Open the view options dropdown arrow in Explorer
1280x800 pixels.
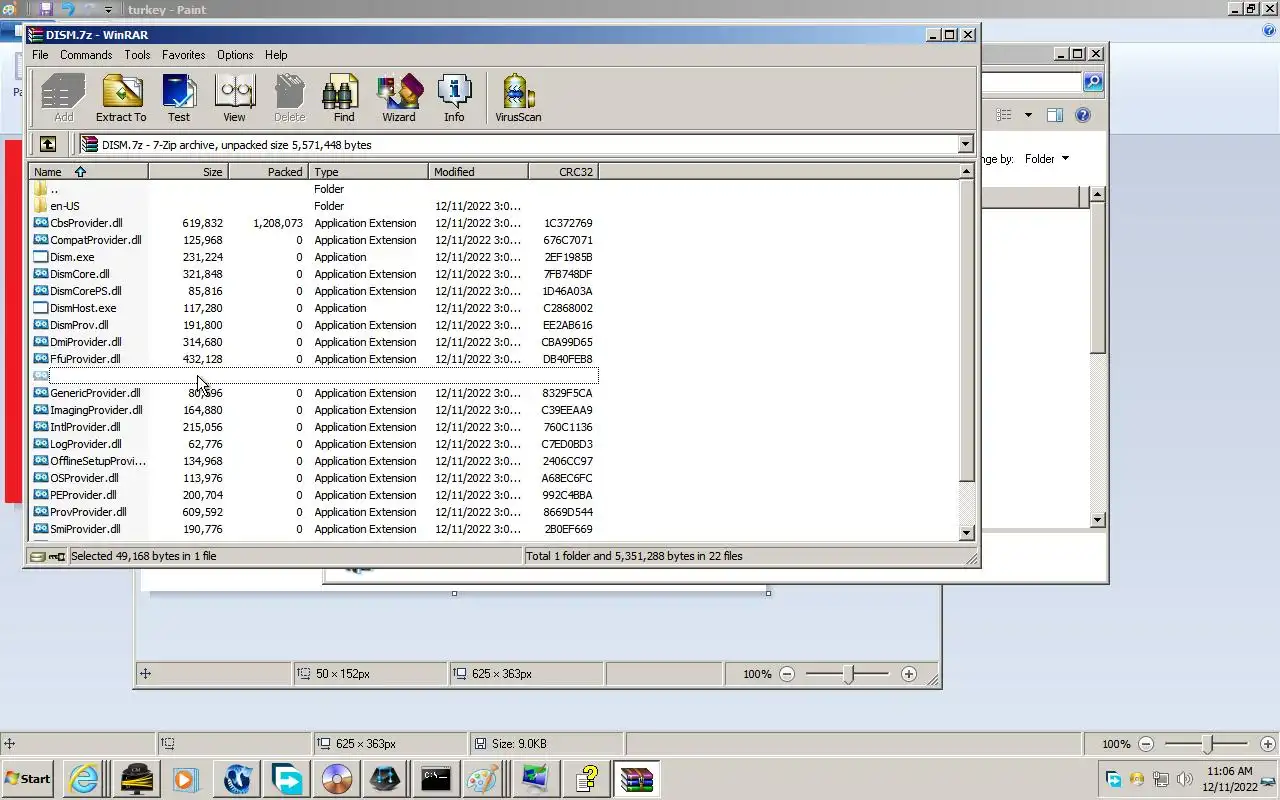[1028, 115]
